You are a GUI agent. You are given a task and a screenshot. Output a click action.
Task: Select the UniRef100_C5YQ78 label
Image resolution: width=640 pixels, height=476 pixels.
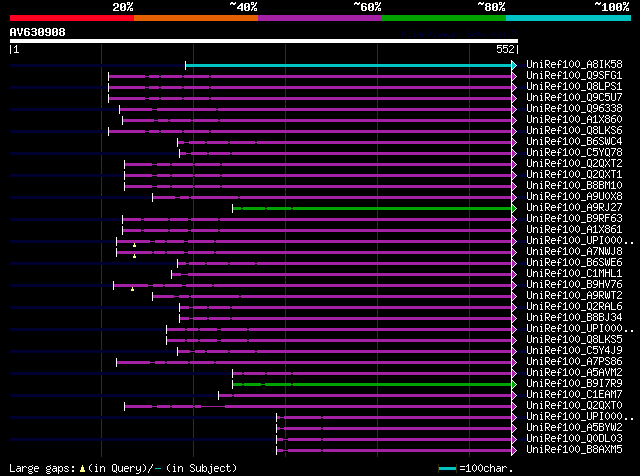click(574, 153)
